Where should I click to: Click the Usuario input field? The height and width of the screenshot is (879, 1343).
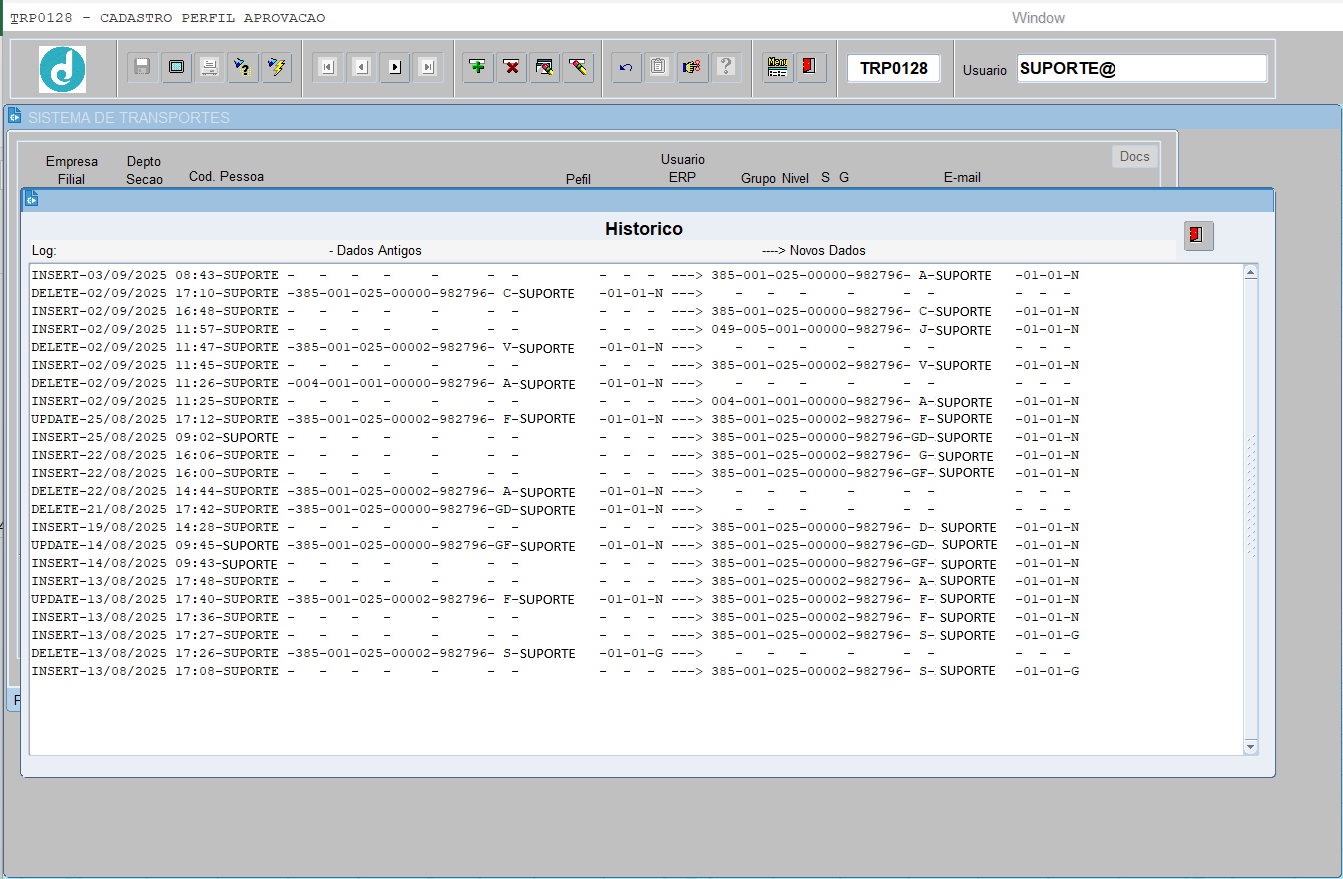1141,68
